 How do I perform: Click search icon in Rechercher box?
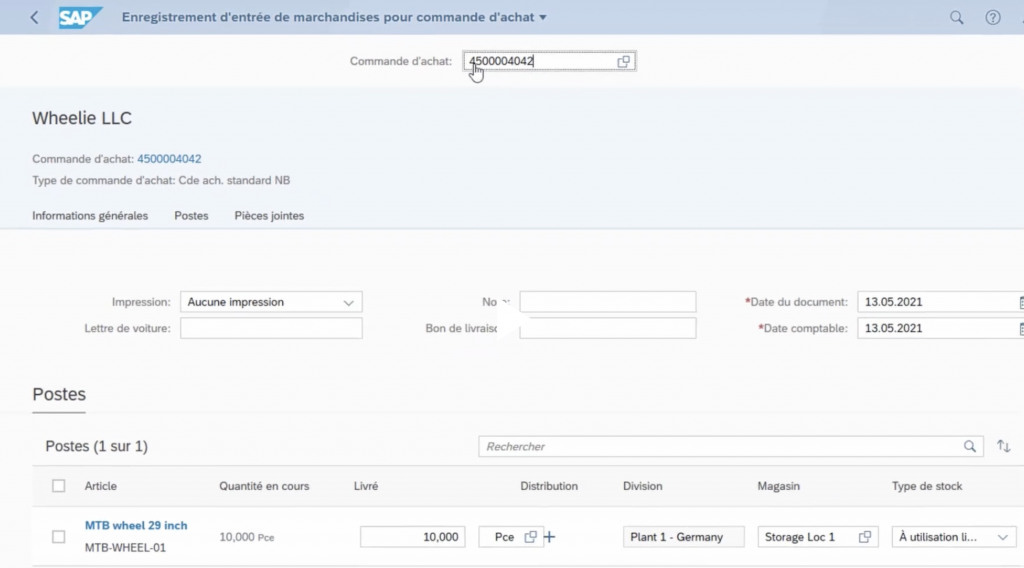point(969,447)
